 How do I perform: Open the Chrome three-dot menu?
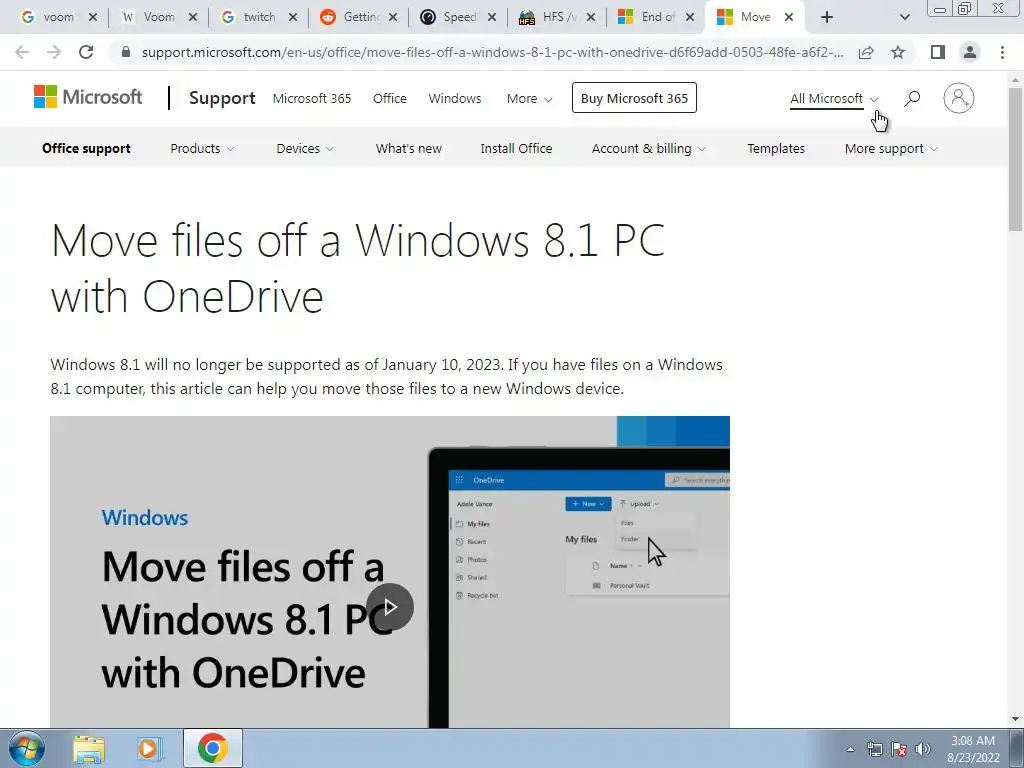click(1002, 52)
